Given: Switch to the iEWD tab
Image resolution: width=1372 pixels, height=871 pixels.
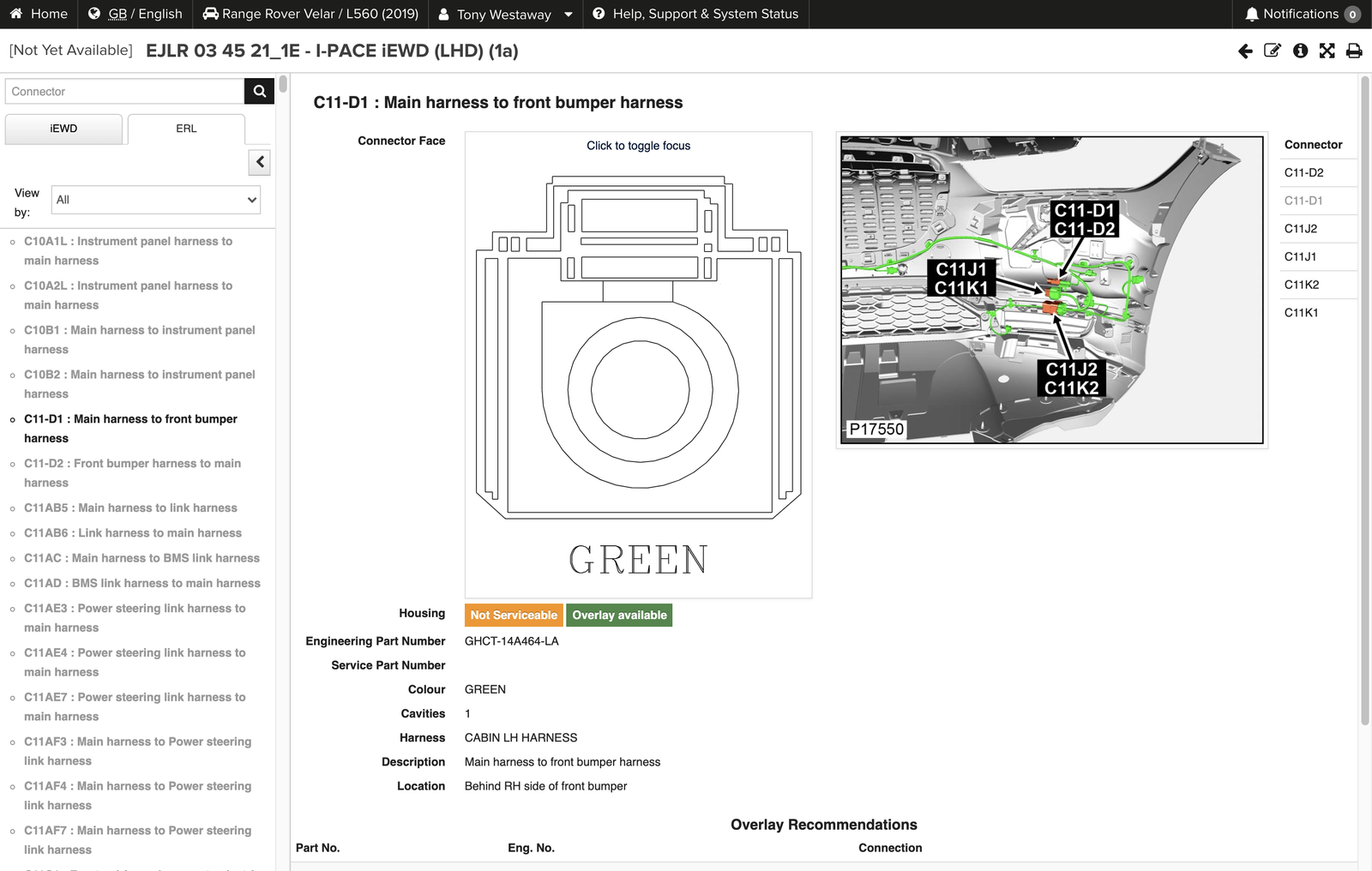Looking at the screenshot, I should point(63,129).
